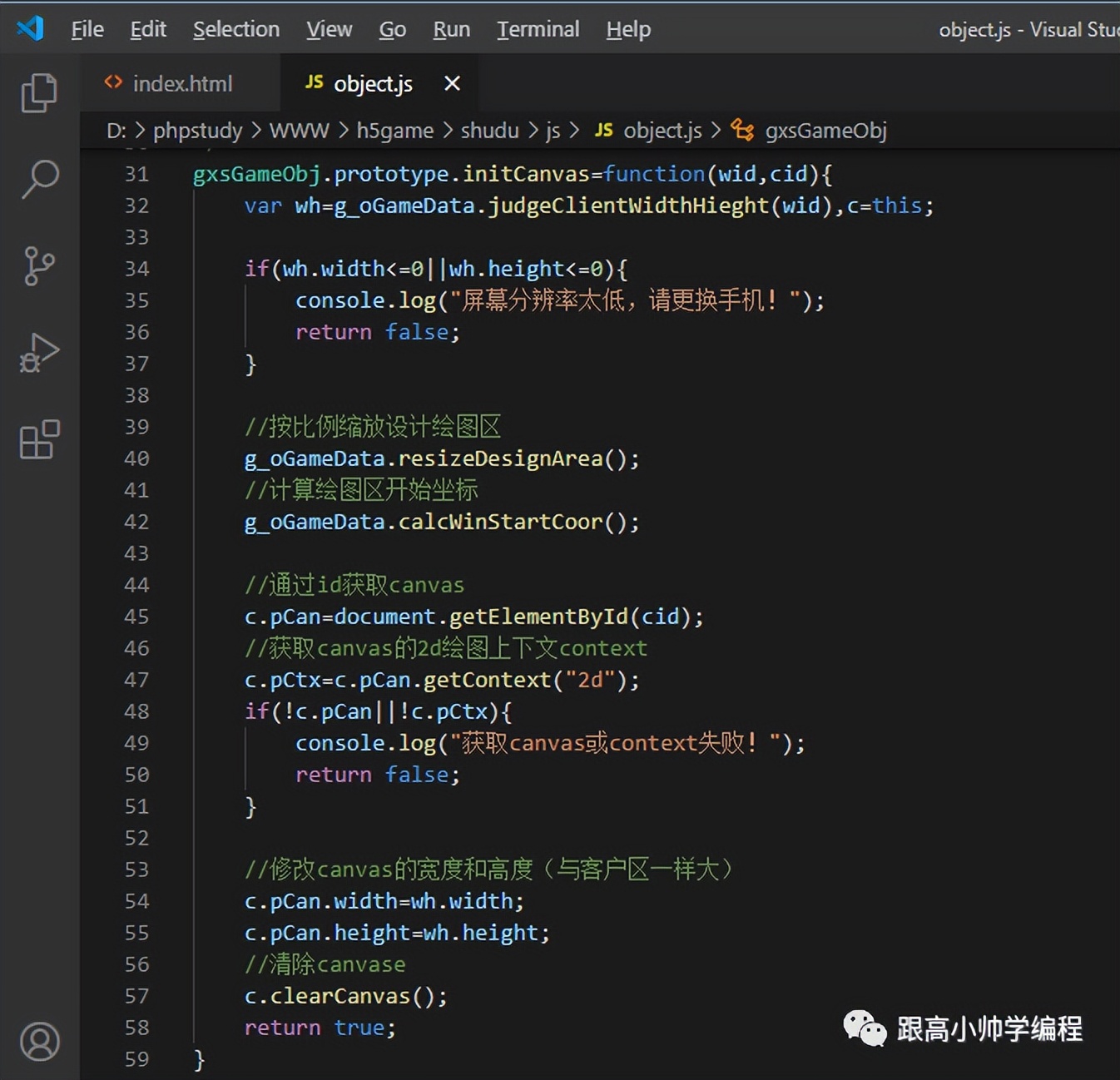Open the View menu
This screenshot has height=1080, width=1120.
[330, 29]
